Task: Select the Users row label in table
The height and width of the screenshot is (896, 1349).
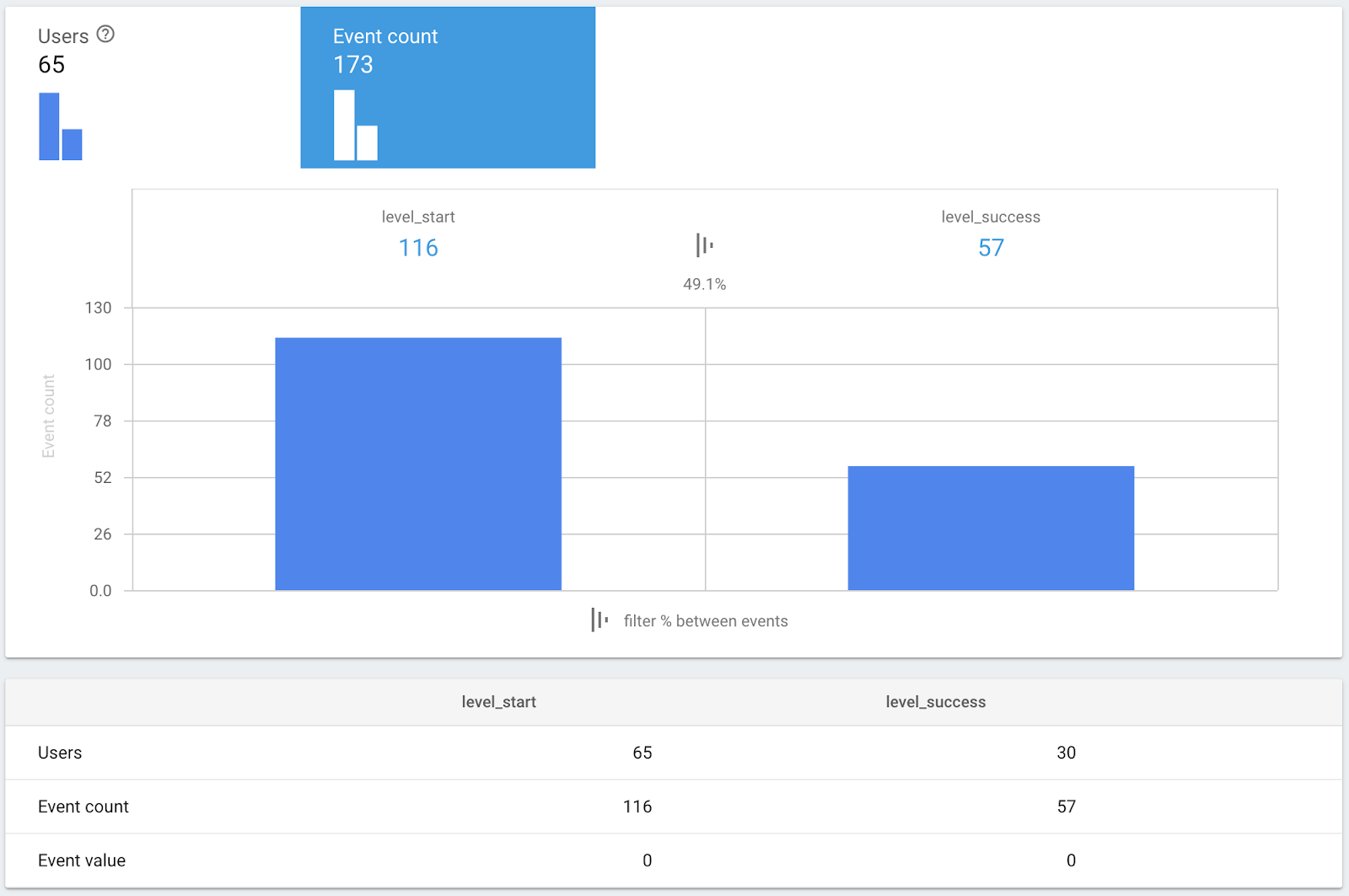Action: [x=60, y=753]
